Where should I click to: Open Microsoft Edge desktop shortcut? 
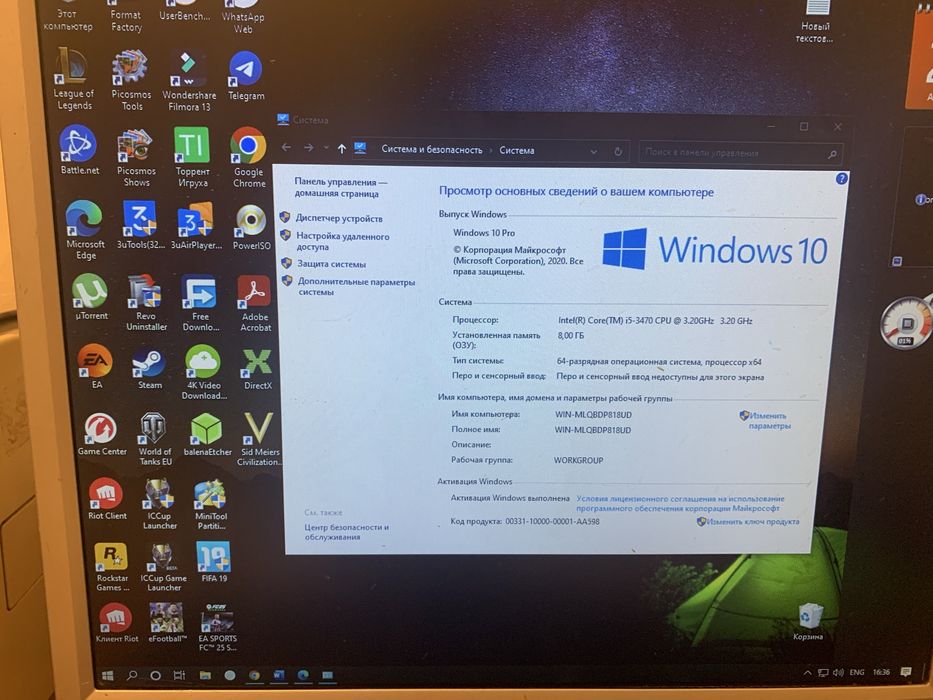point(84,230)
